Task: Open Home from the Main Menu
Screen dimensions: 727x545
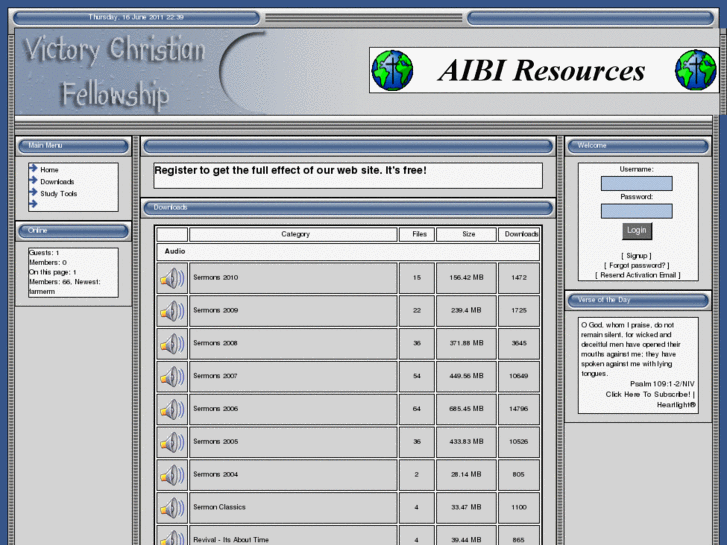Action: tap(49, 170)
